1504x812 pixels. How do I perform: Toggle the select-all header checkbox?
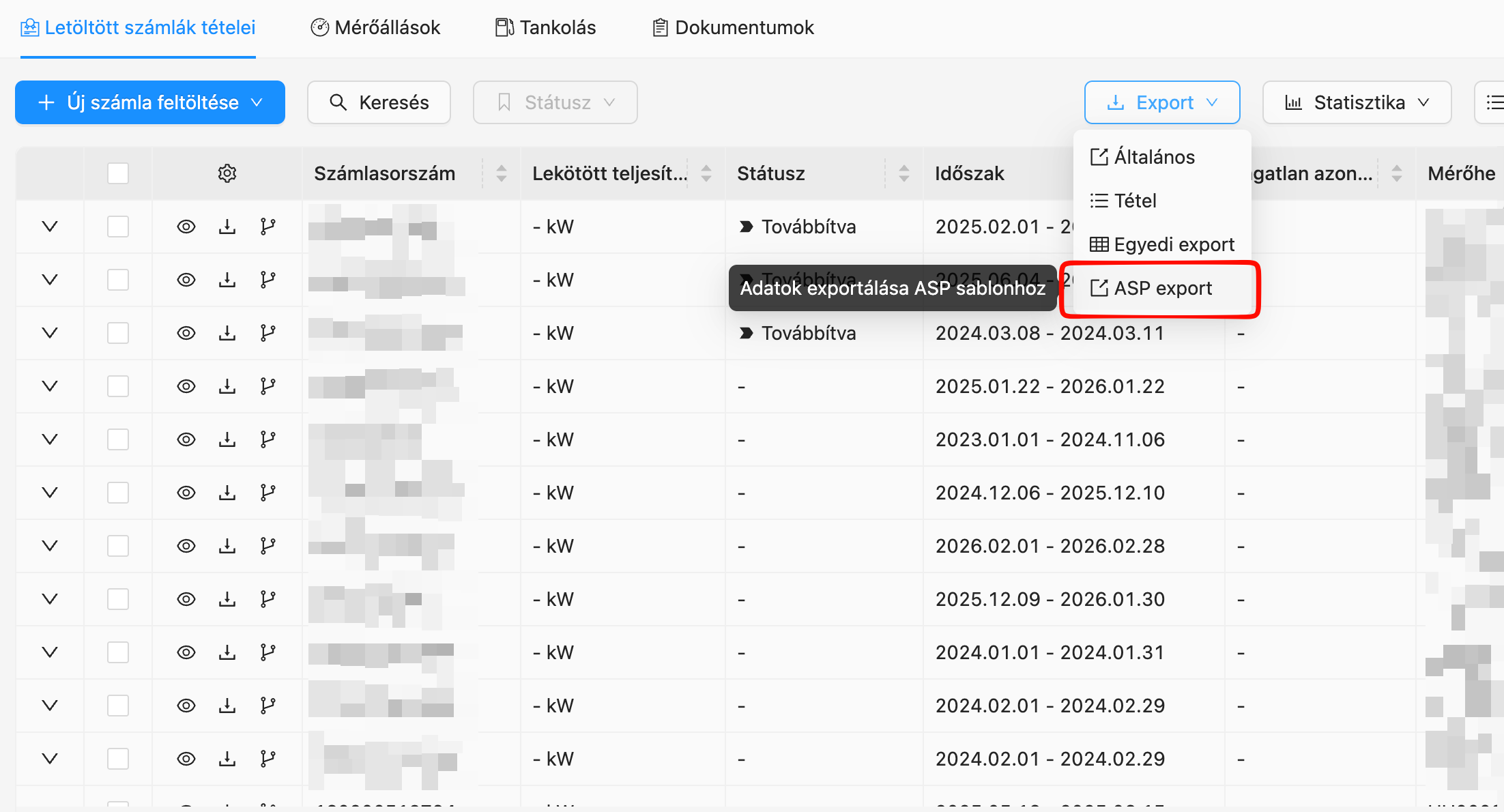point(118,173)
